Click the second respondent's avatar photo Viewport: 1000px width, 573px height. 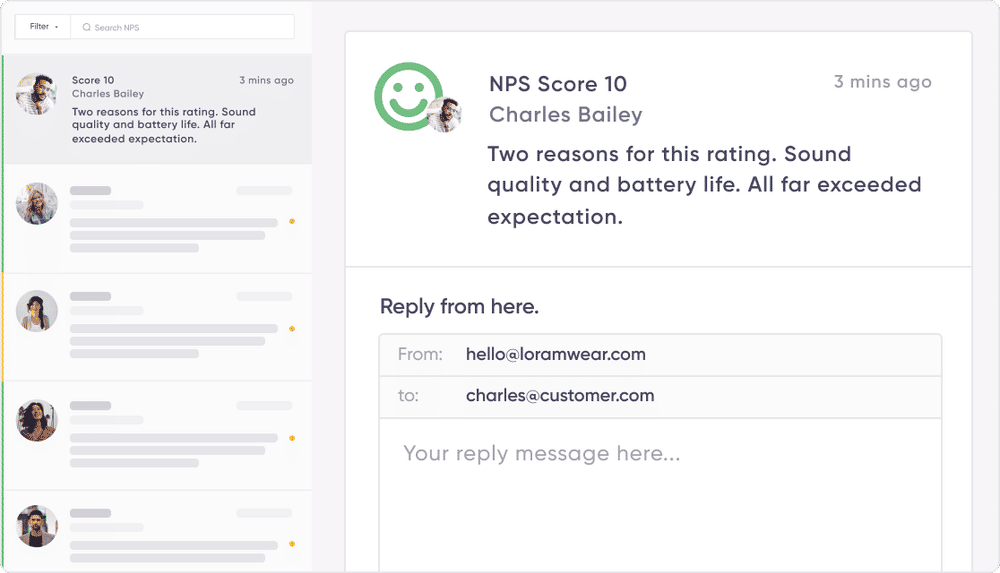(36, 203)
